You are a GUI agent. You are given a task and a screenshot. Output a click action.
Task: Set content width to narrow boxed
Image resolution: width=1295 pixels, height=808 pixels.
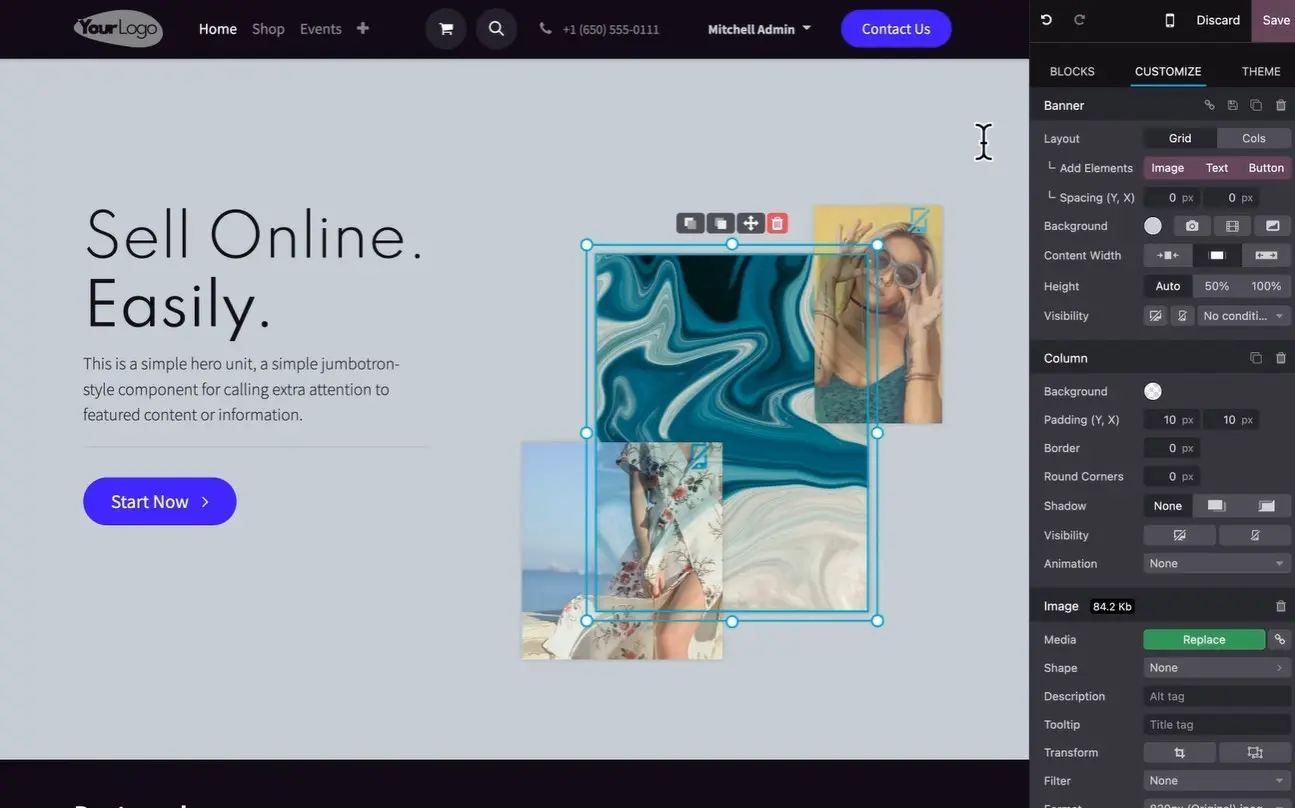[x=1168, y=255]
